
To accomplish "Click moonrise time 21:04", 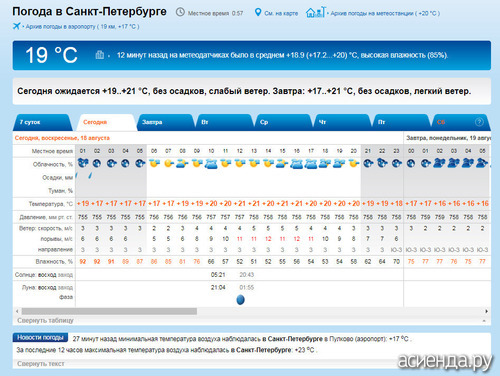I will click(218, 287).
